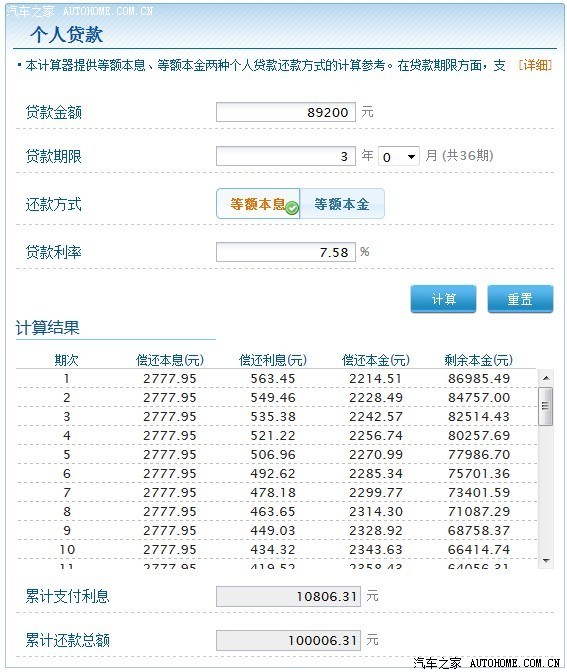Click the 个人贷款 page title
This screenshot has width=567, height=672.
coord(66,34)
